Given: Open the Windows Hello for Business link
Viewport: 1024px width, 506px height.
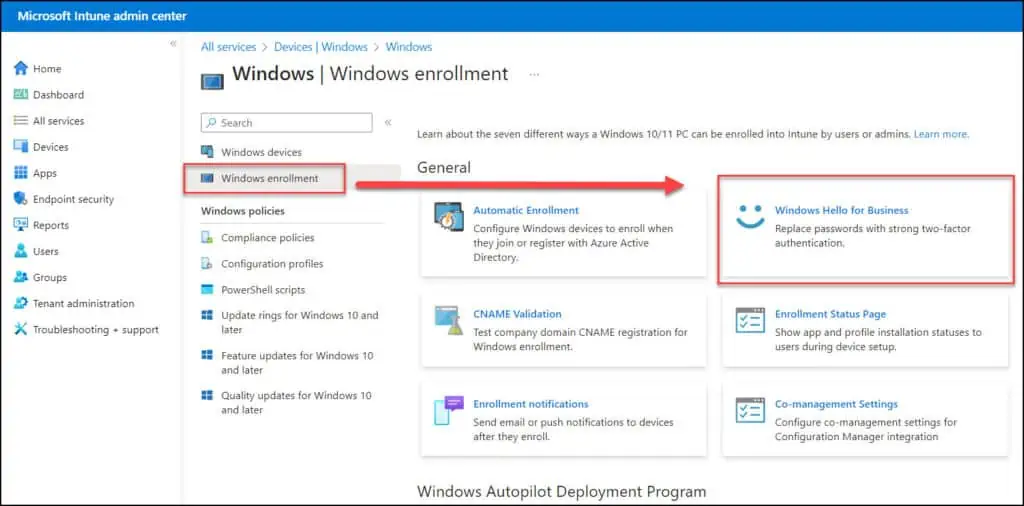Looking at the screenshot, I should tap(842, 210).
